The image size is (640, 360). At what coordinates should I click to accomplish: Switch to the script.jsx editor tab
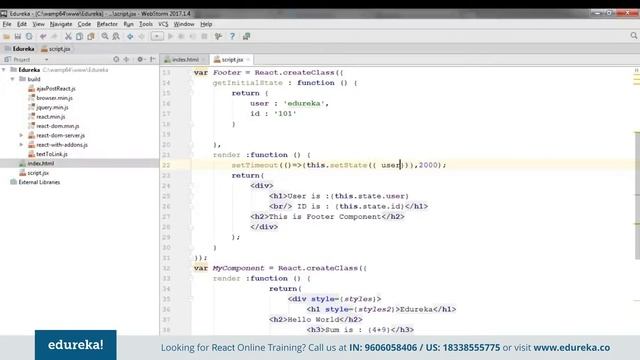coord(232,60)
